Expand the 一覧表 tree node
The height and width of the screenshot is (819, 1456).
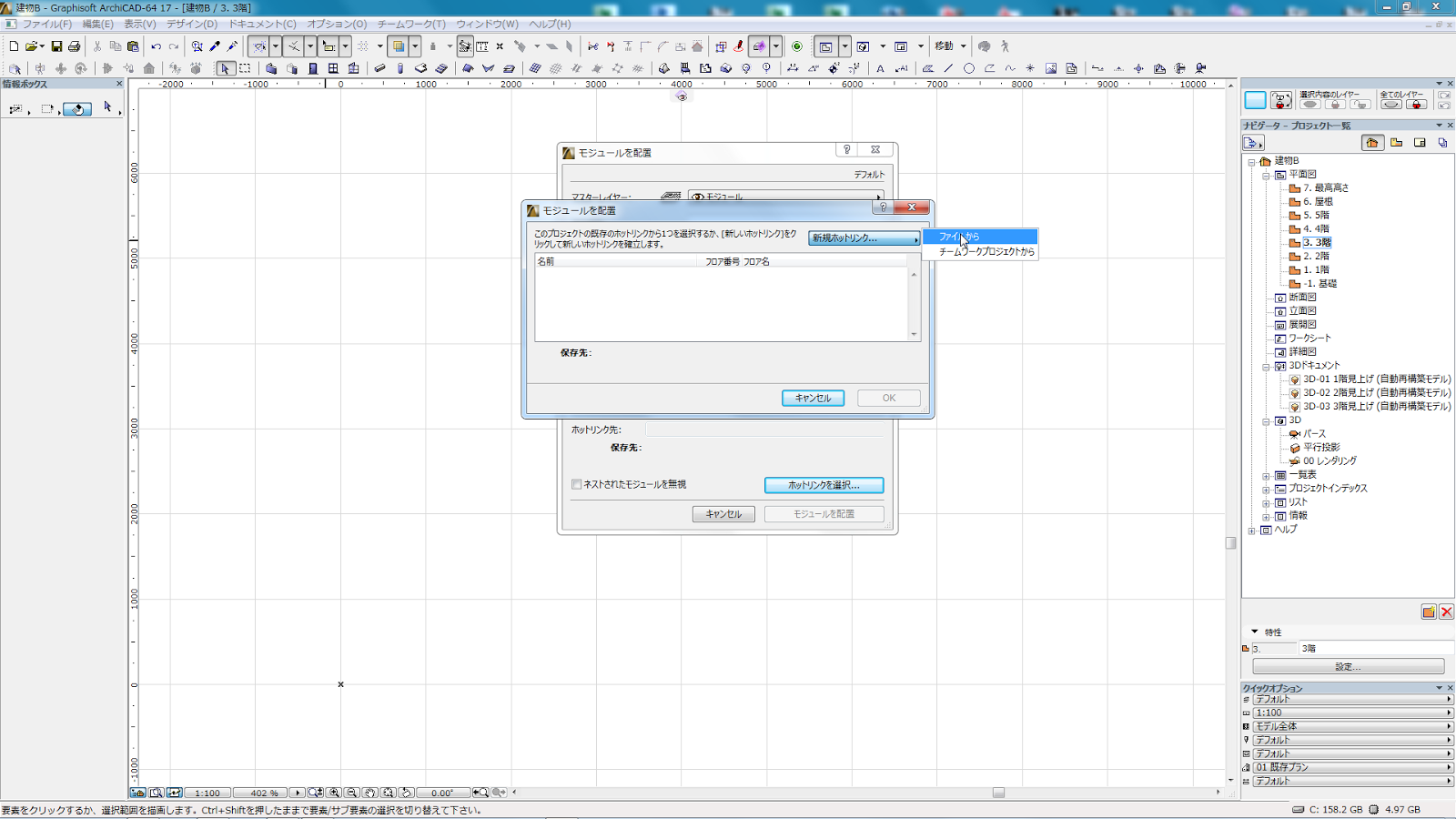[x=1266, y=475]
